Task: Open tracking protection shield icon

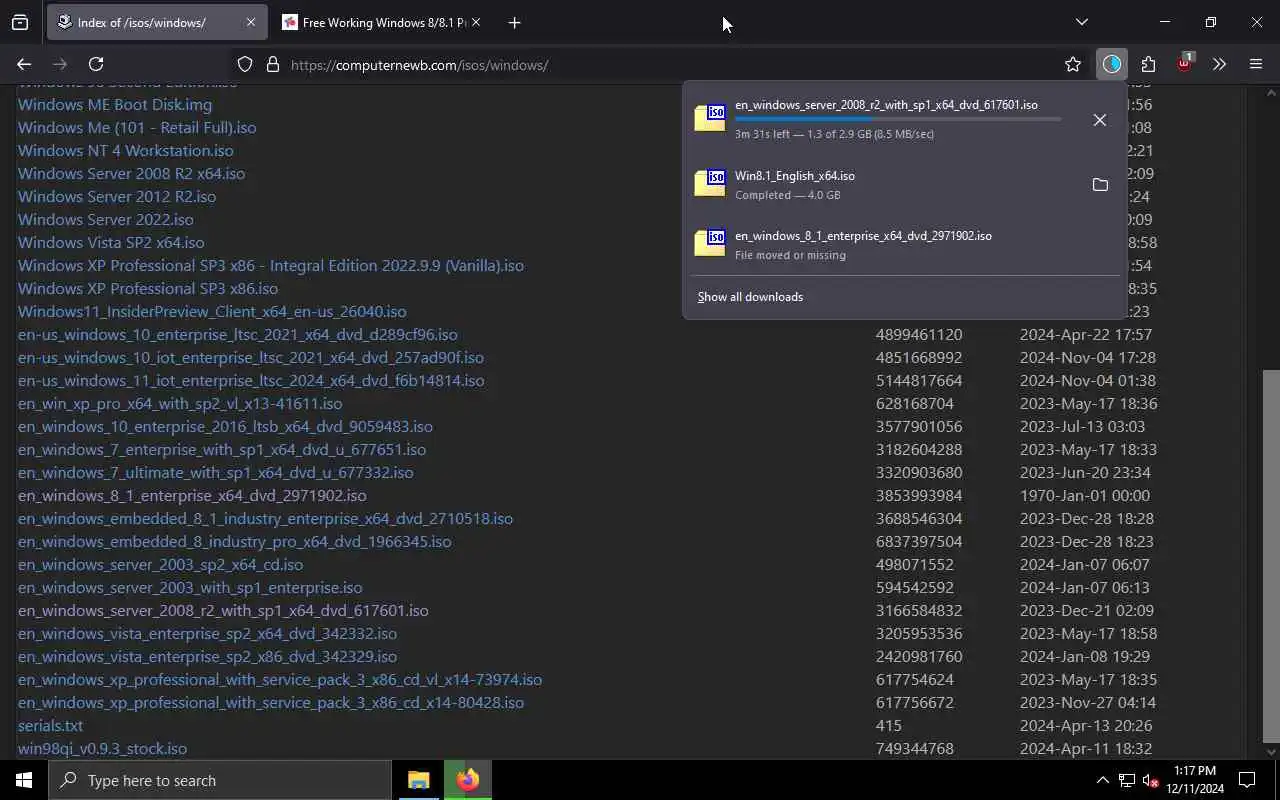Action: pyautogui.click(x=245, y=64)
